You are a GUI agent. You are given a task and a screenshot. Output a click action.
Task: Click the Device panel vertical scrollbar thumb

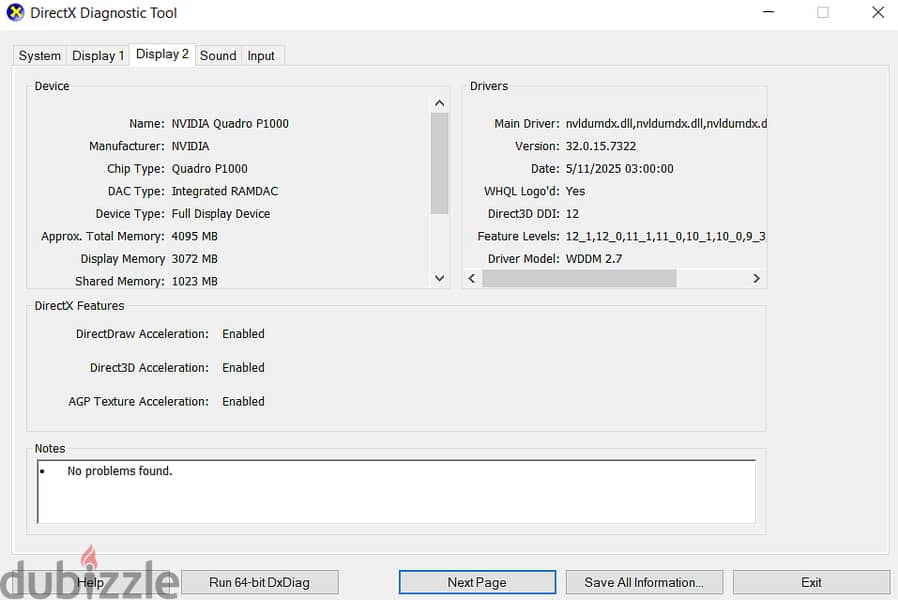439,163
